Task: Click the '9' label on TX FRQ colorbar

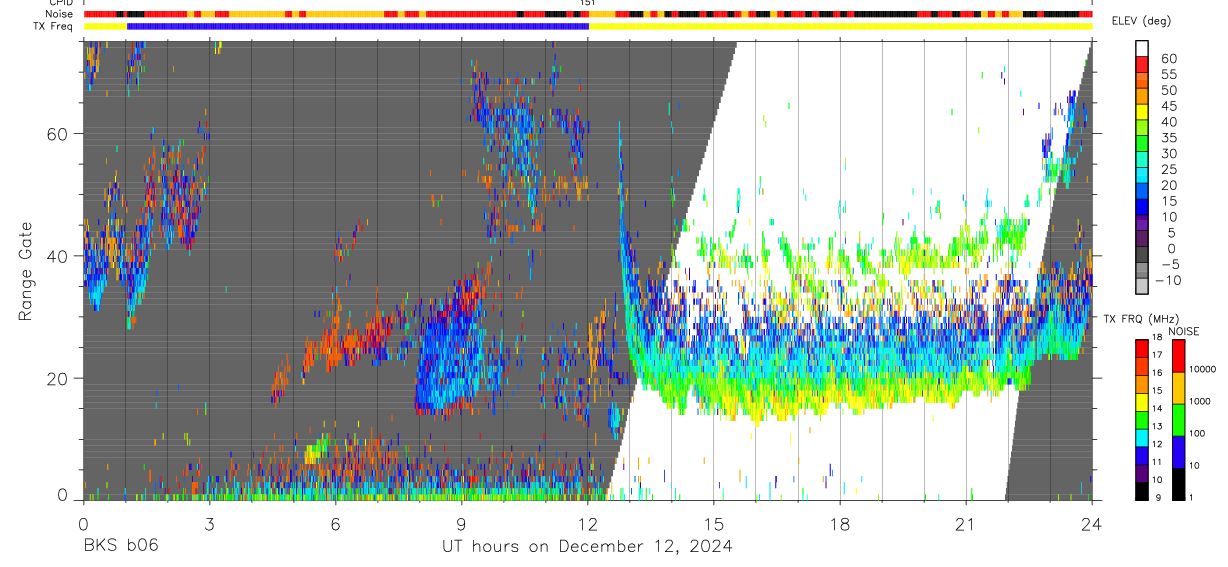Action: click(x=1157, y=498)
